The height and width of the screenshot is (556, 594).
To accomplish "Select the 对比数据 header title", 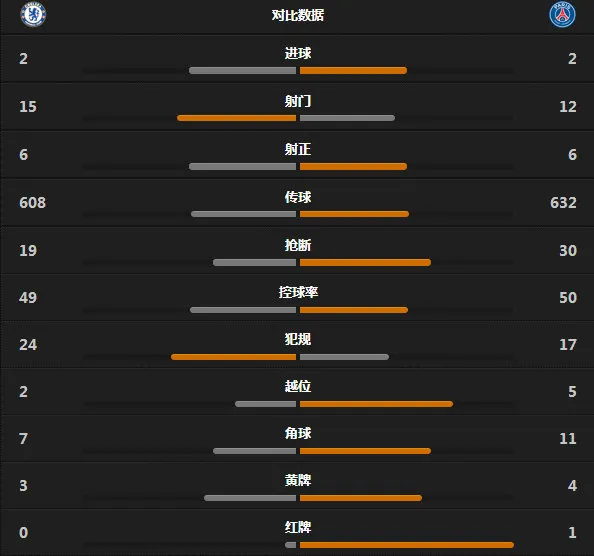I will 298,15.
